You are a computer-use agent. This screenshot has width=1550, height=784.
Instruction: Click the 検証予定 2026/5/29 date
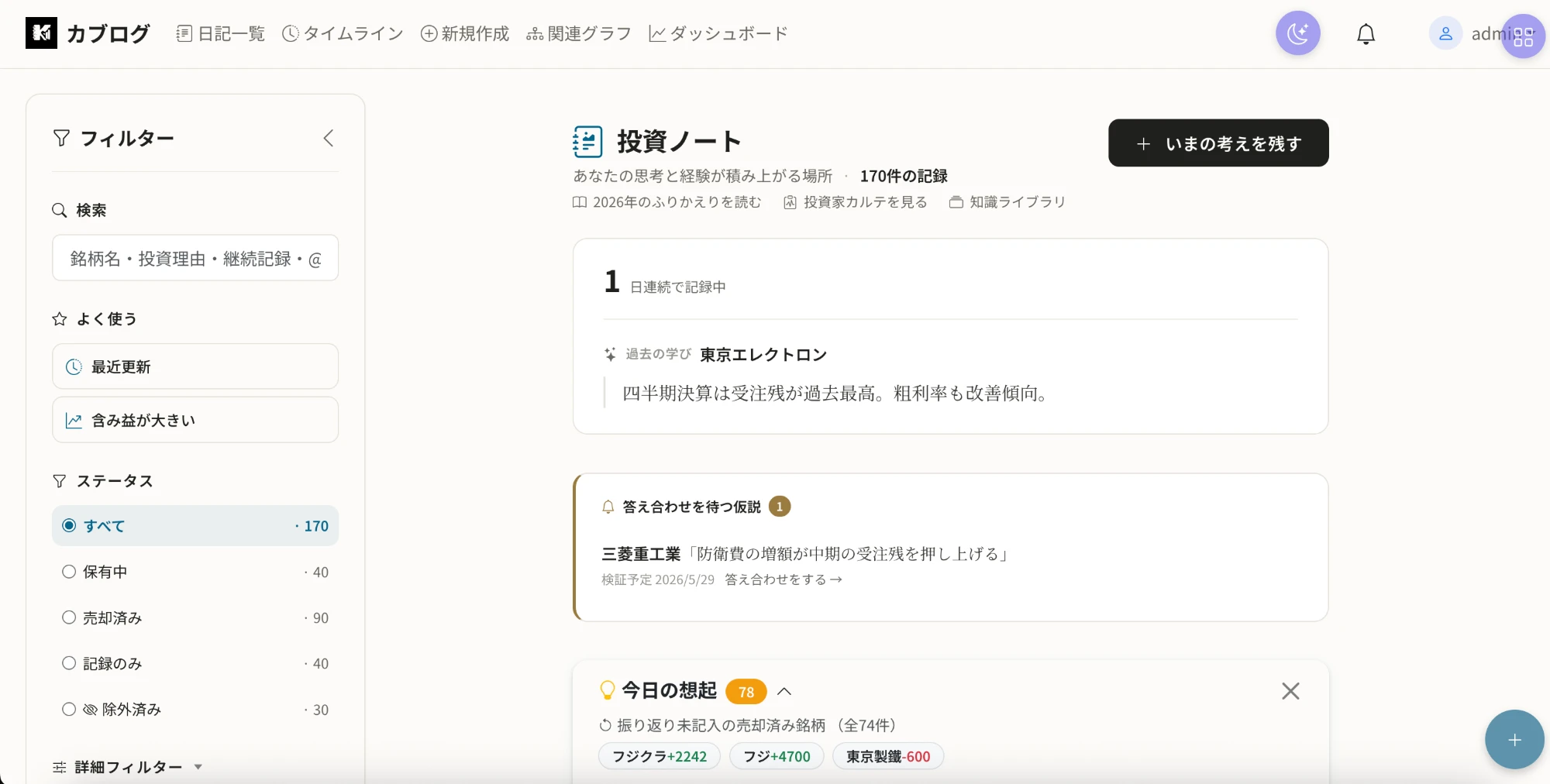click(658, 579)
